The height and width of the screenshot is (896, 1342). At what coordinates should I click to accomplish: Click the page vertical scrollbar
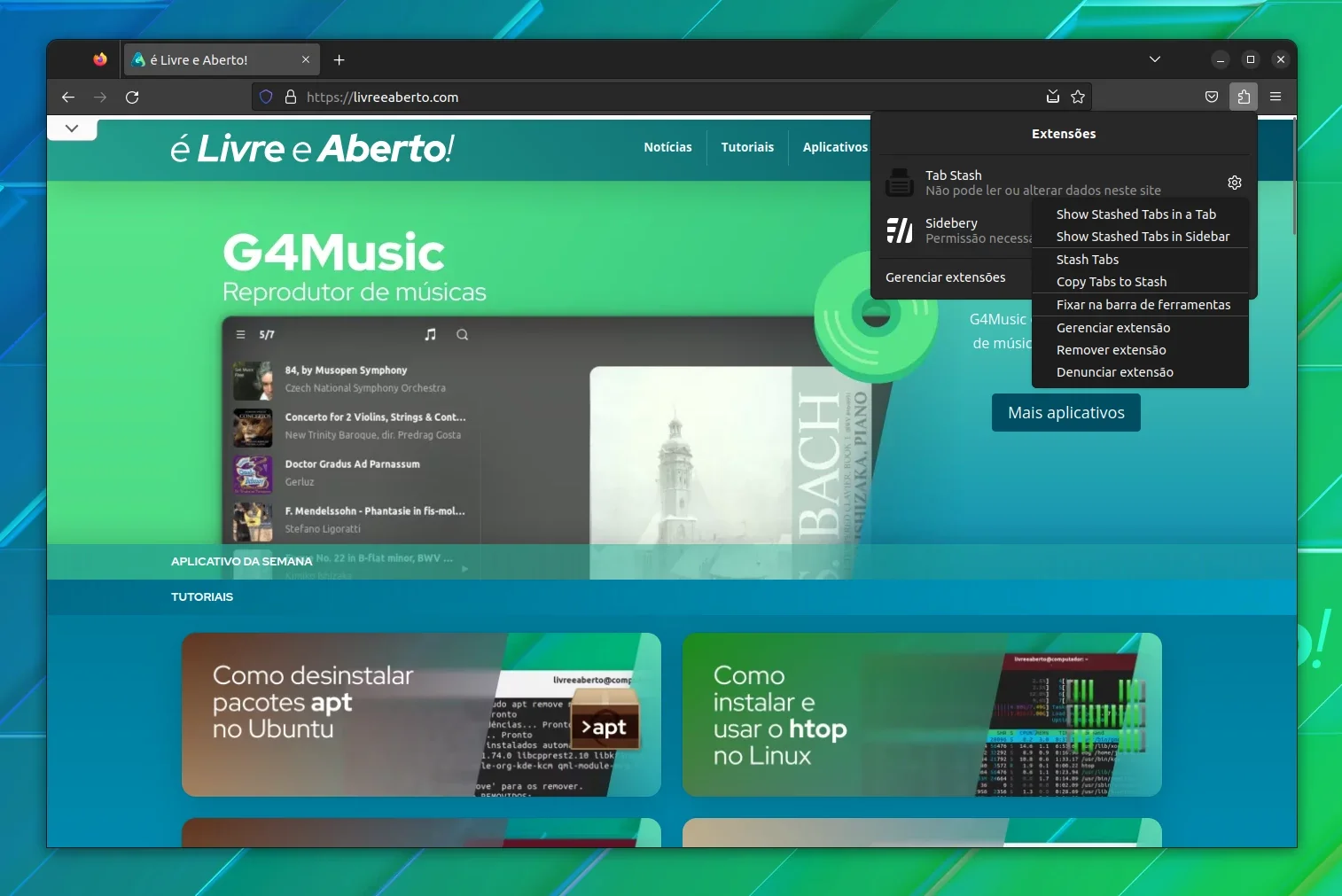[x=1294, y=177]
